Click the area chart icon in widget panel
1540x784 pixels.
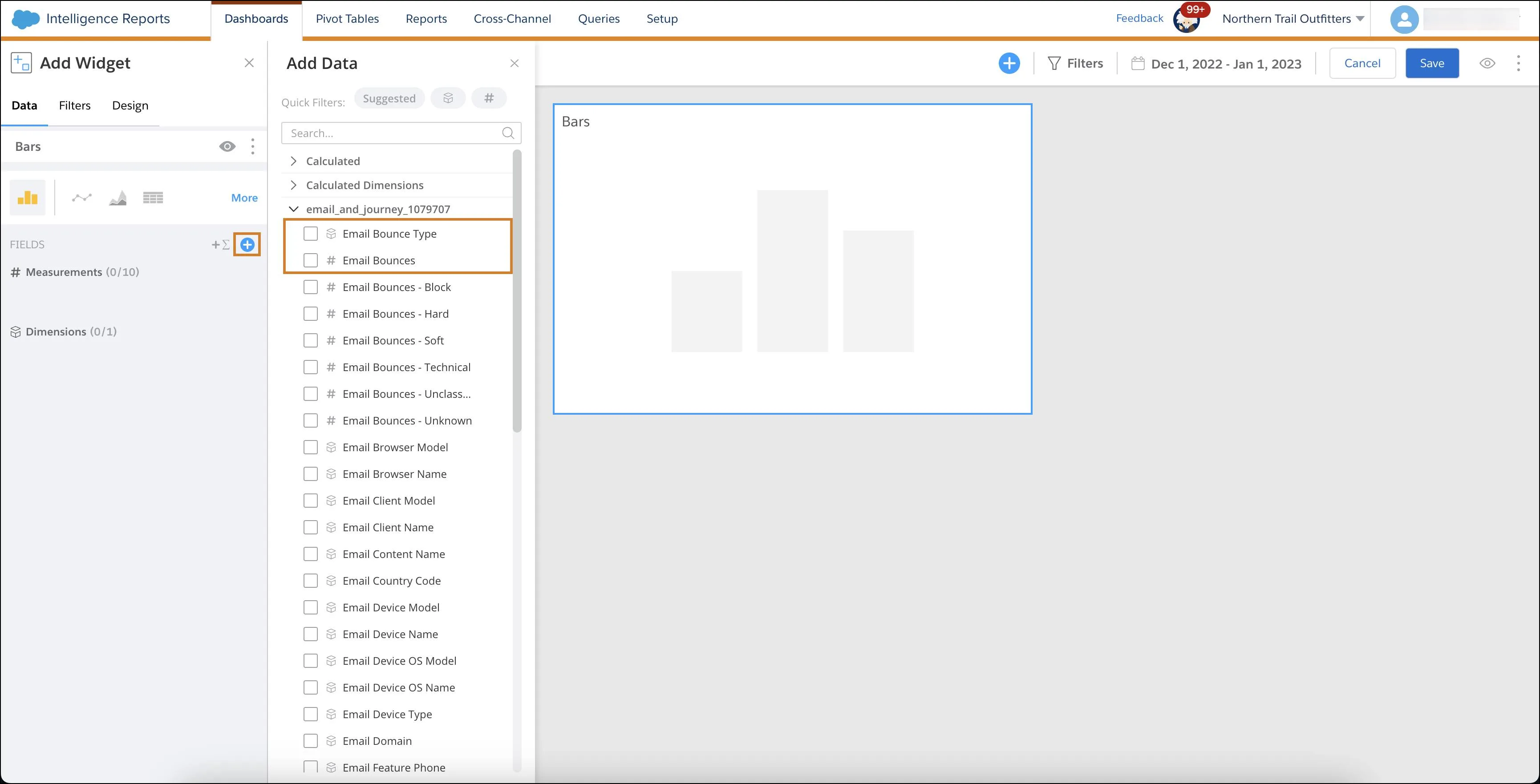117,198
